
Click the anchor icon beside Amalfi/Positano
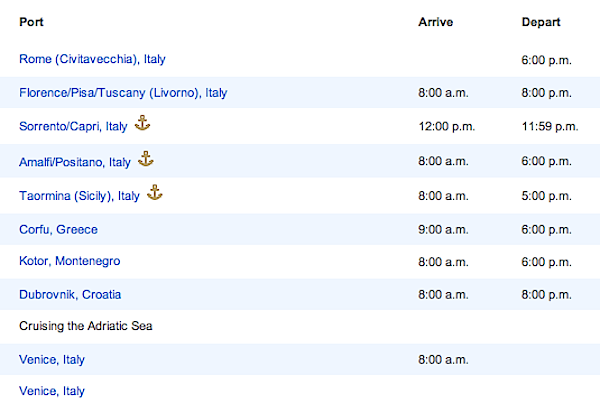tap(146, 159)
